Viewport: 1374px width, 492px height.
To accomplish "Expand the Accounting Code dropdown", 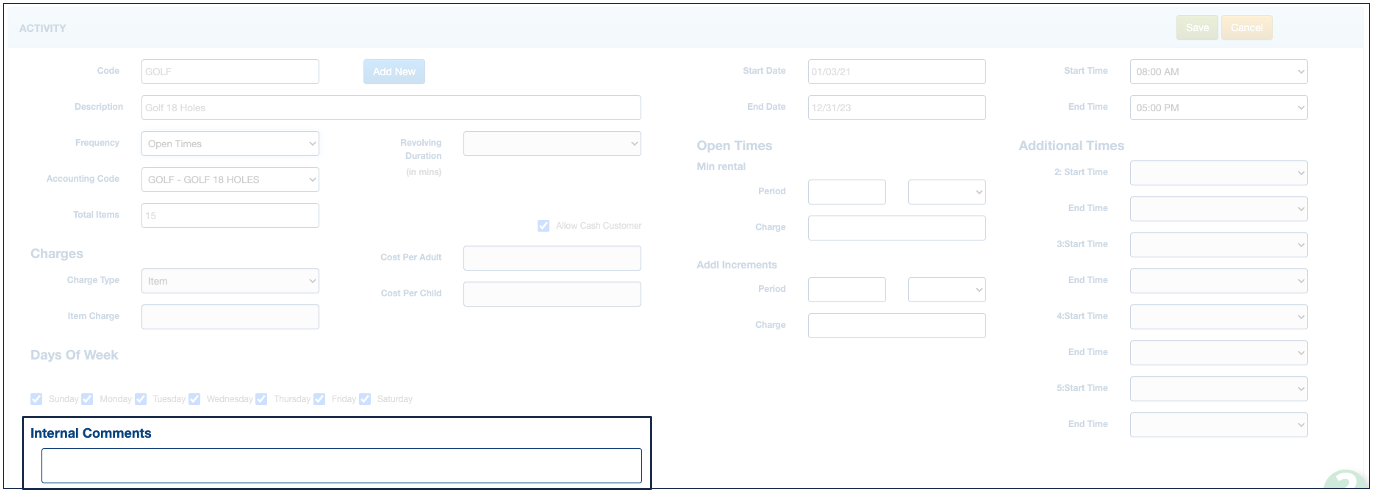I will [x=230, y=180].
